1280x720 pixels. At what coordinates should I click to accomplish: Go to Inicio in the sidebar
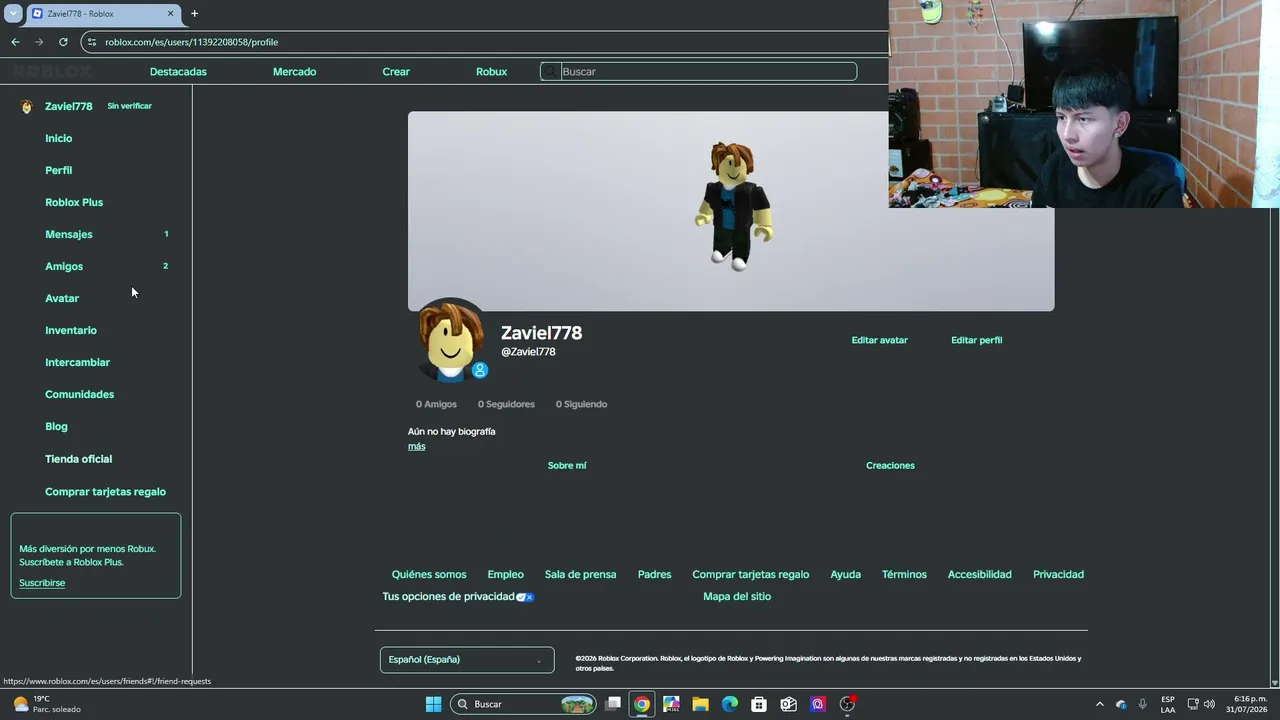(59, 138)
